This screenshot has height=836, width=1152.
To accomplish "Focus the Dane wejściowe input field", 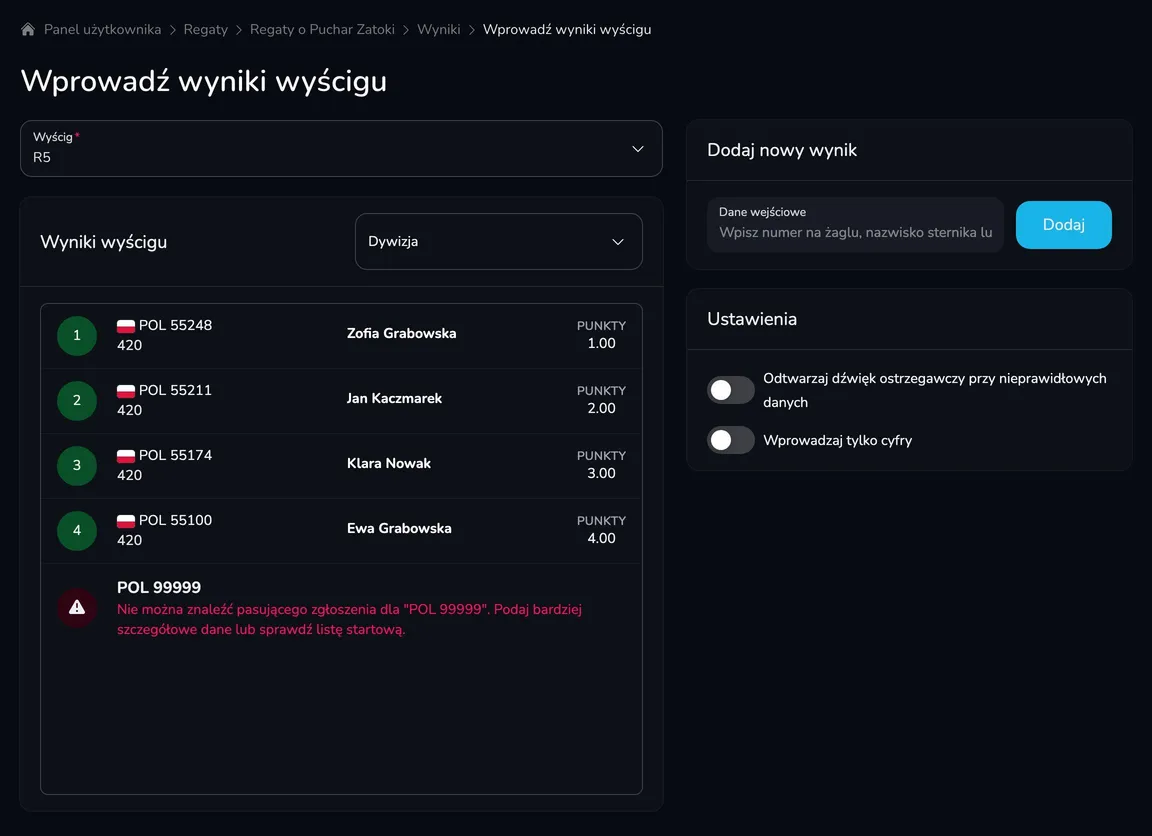I will coord(855,224).
